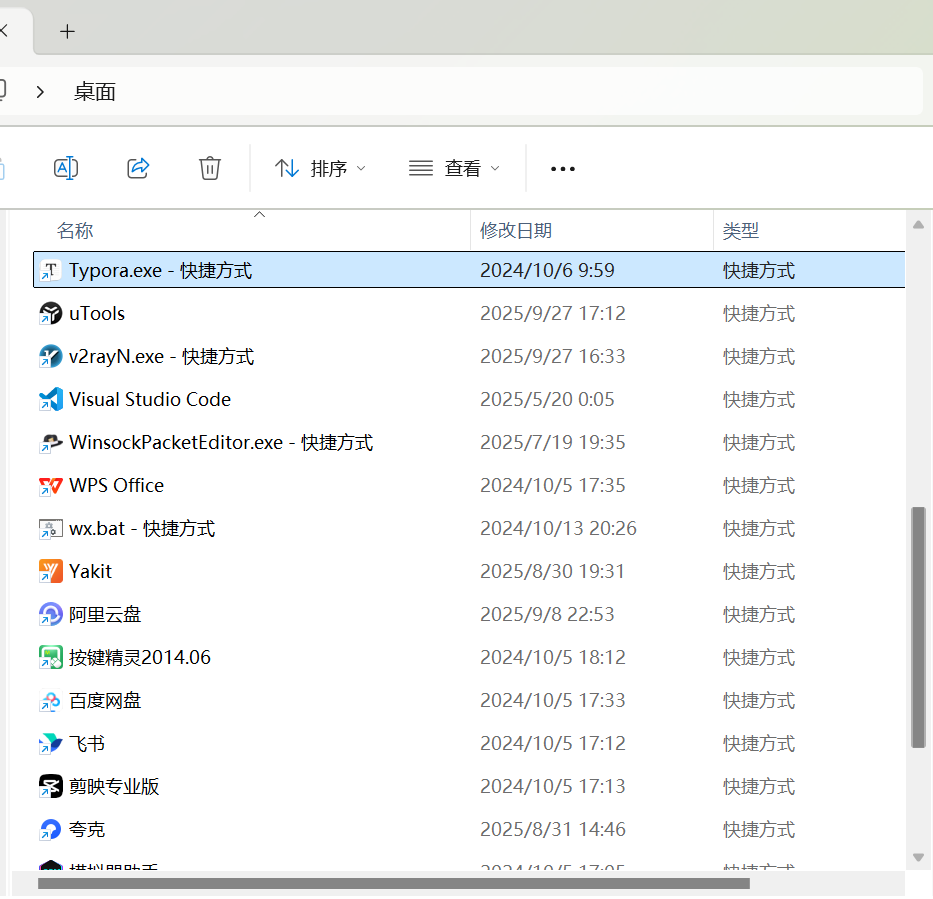The height and width of the screenshot is (899, 933).
Task: Click the Typora.exe - 快捷方式 file name
Action: point(160,271)
